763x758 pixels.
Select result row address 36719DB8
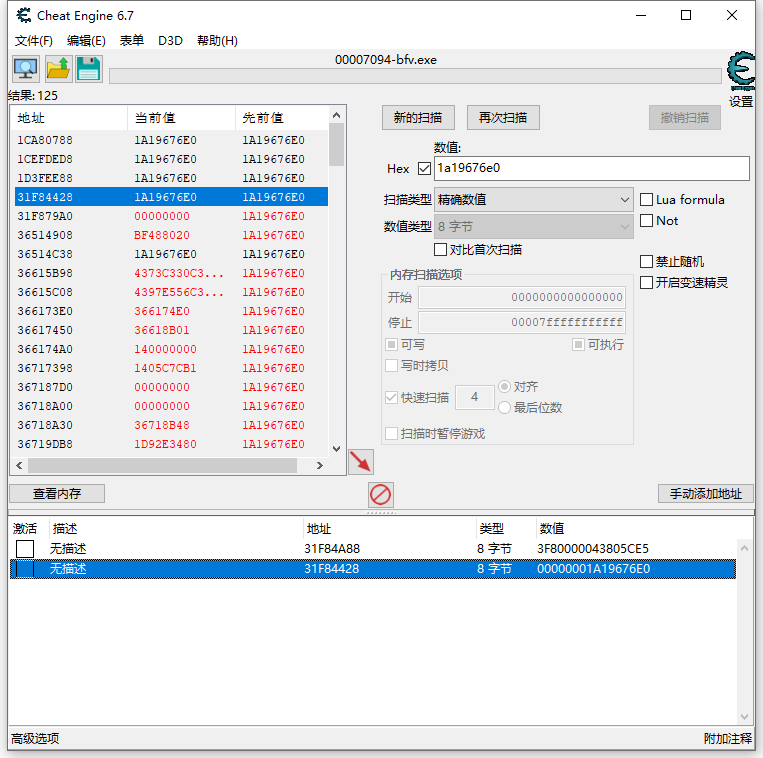(x=171, y=444)
